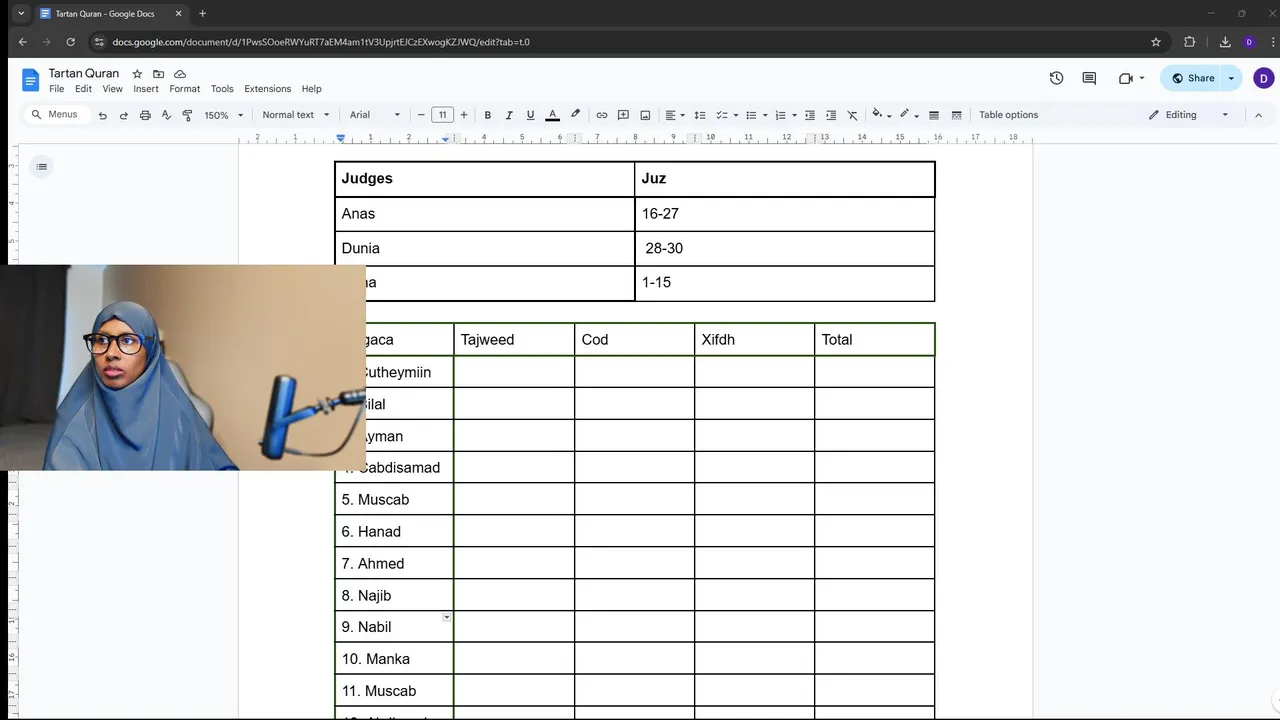Toggle bulleted list formatting
Viewport: 1280px width, 720px height.
tap(751, 115)
